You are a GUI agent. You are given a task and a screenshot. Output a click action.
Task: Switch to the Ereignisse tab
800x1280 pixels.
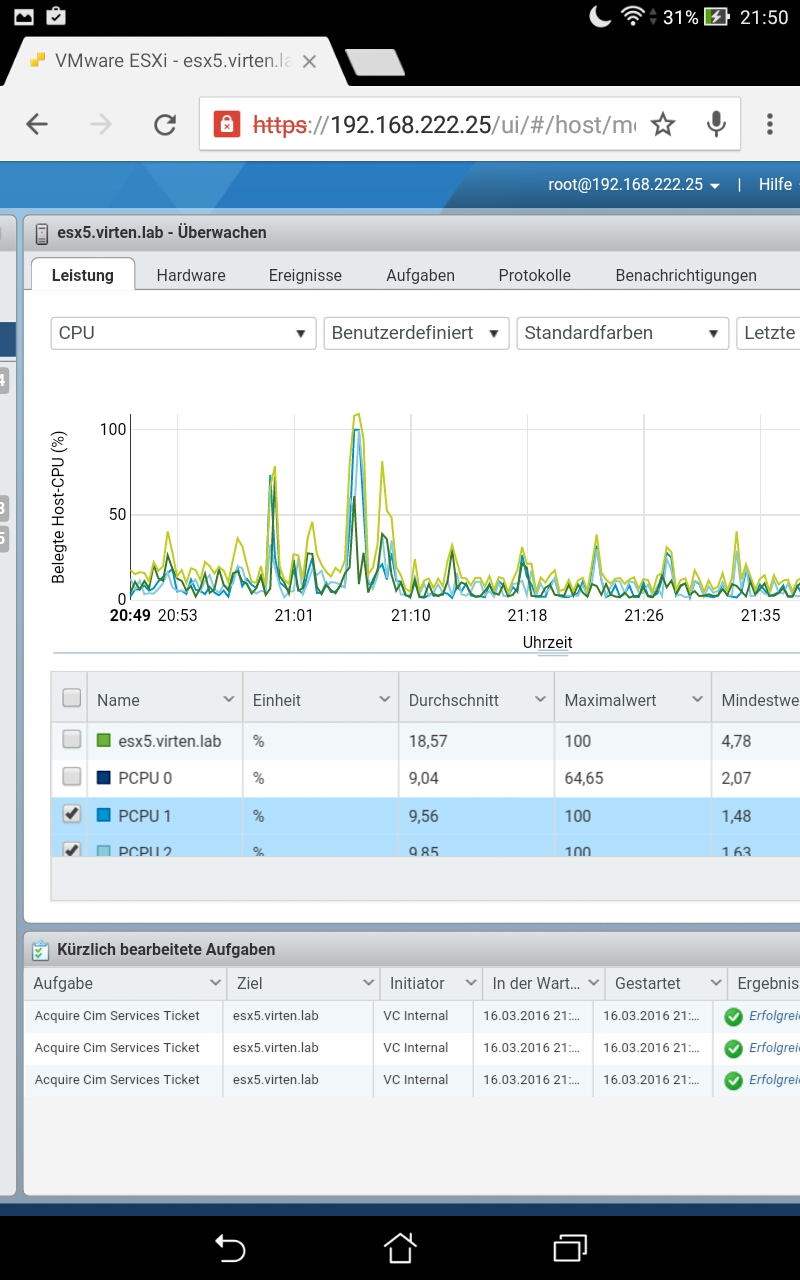click(305, 275)
